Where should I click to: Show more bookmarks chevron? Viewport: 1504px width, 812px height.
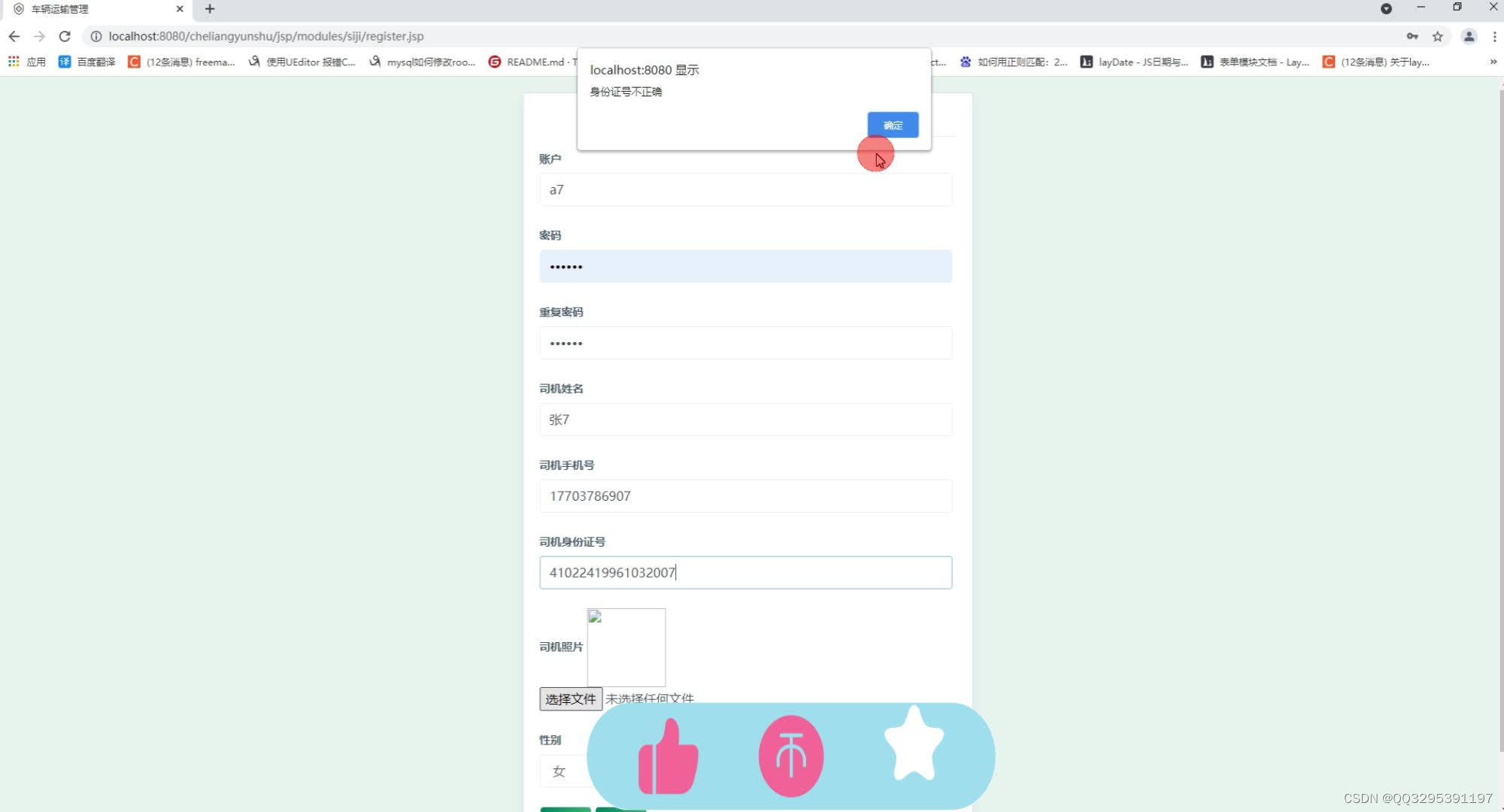[1493, 62]
